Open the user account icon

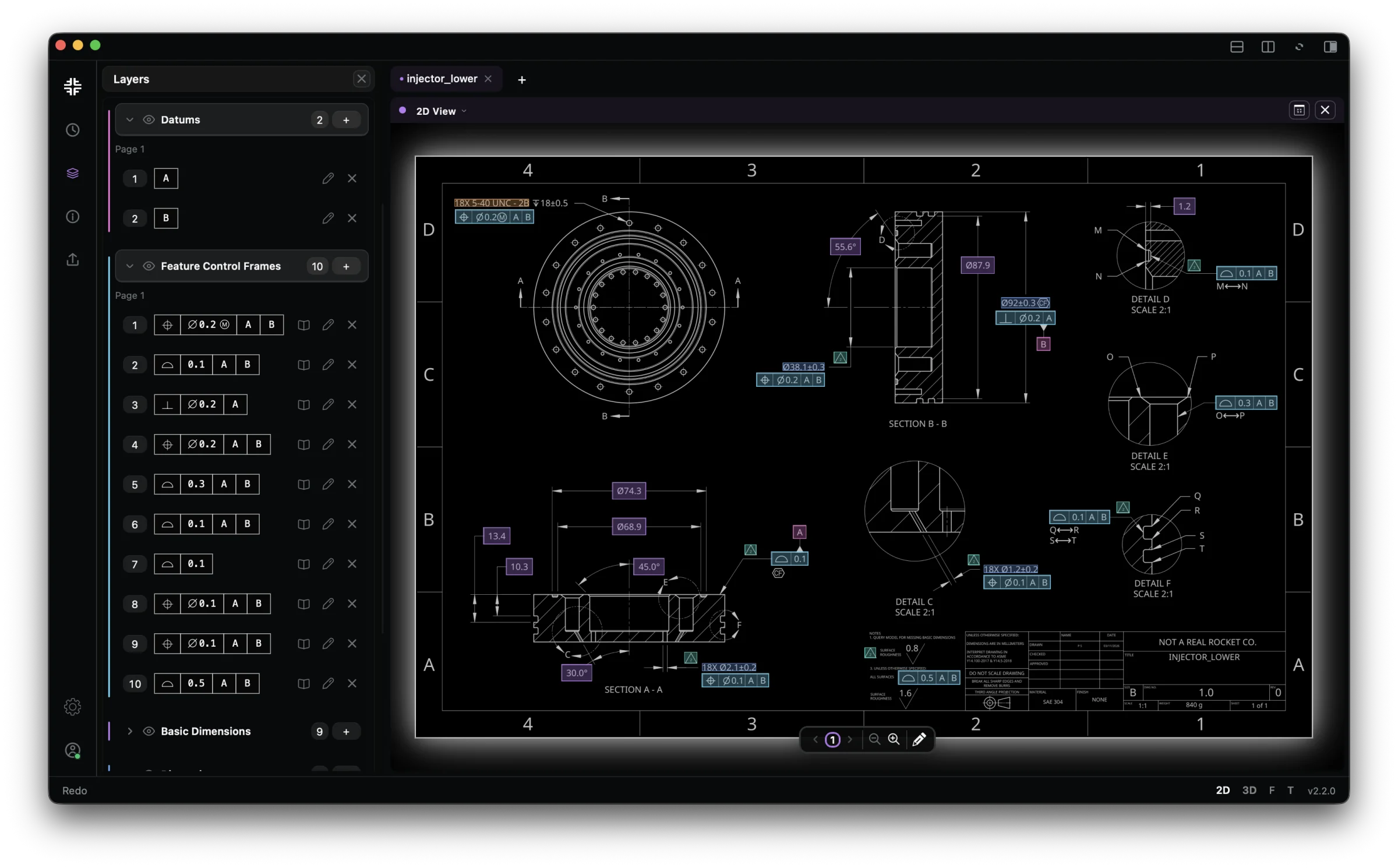73,750
